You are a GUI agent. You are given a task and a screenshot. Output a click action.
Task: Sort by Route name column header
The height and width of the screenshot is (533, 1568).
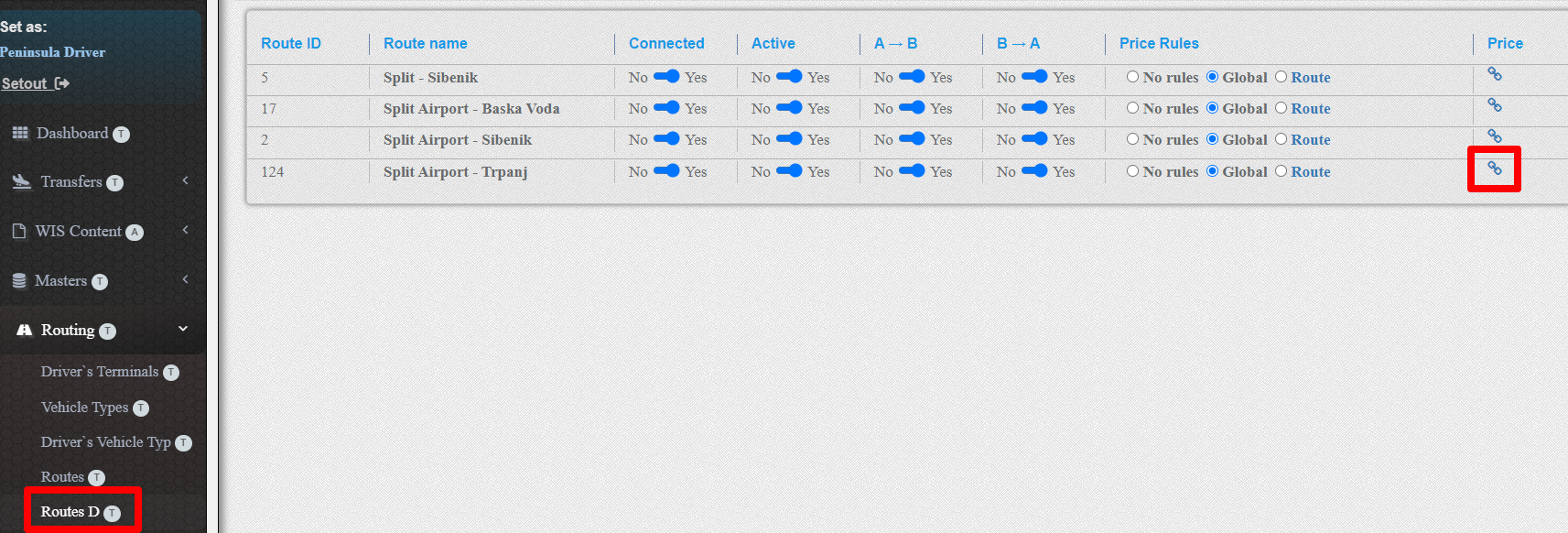425,43
